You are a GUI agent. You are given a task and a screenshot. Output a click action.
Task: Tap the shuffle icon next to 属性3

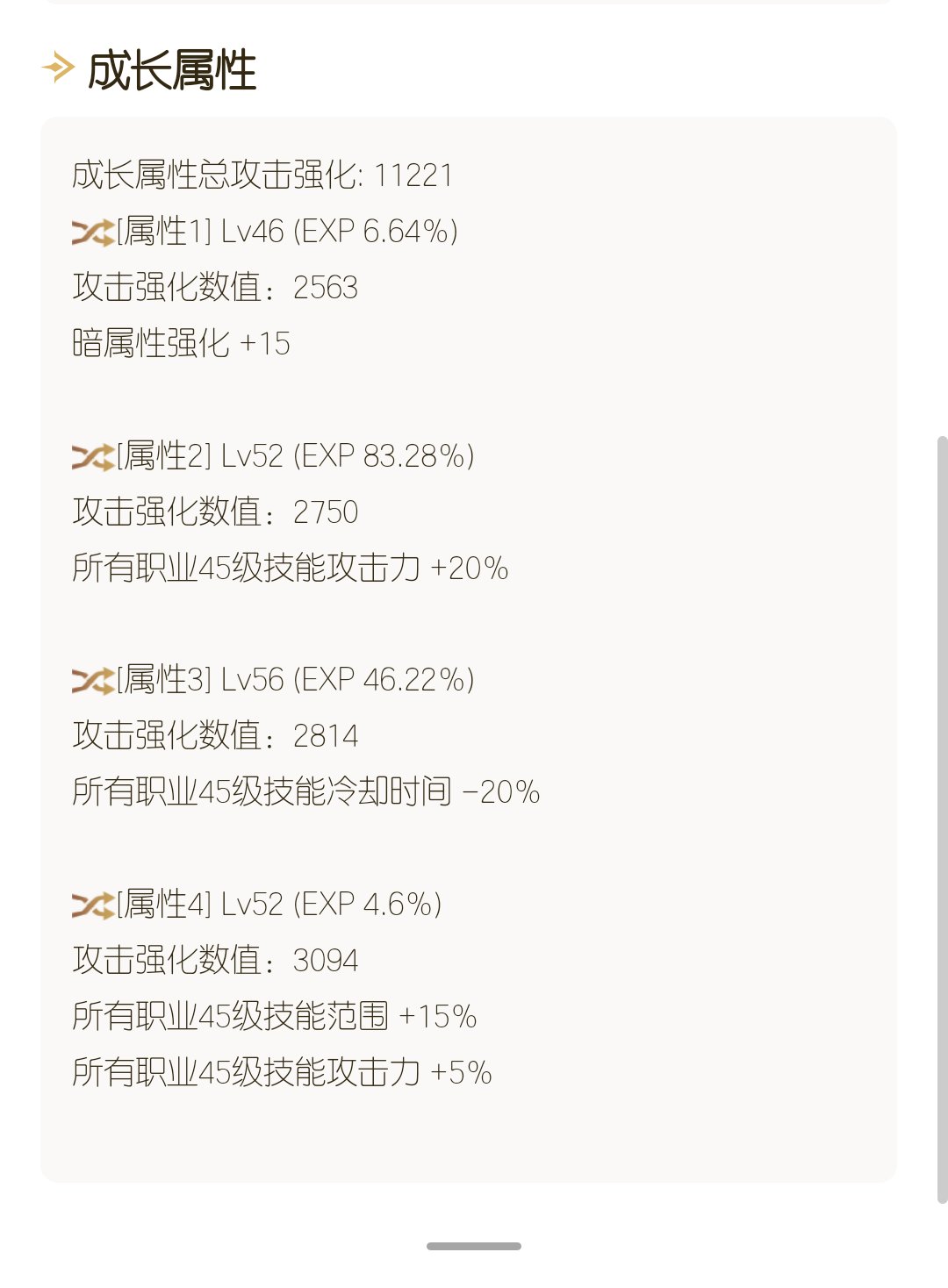click(x=93, y=681)
